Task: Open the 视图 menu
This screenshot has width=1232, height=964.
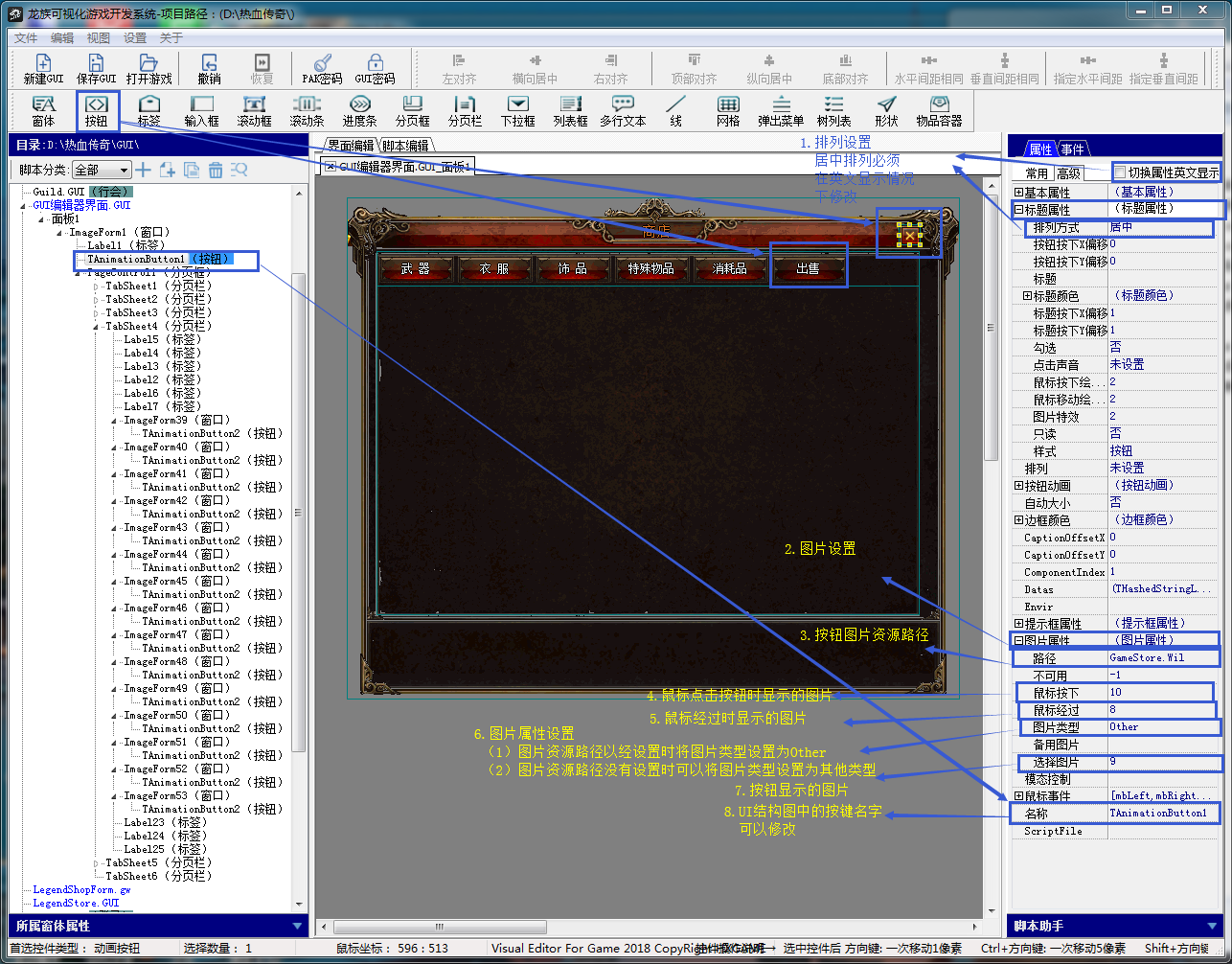Action: click(x=99, y=38)
